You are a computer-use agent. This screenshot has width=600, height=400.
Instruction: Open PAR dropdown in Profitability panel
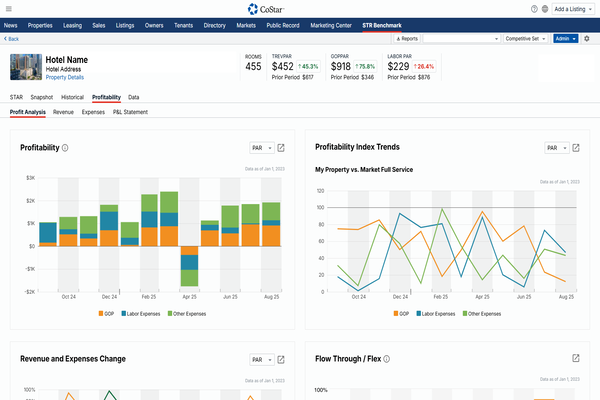(x=260, y=148)
